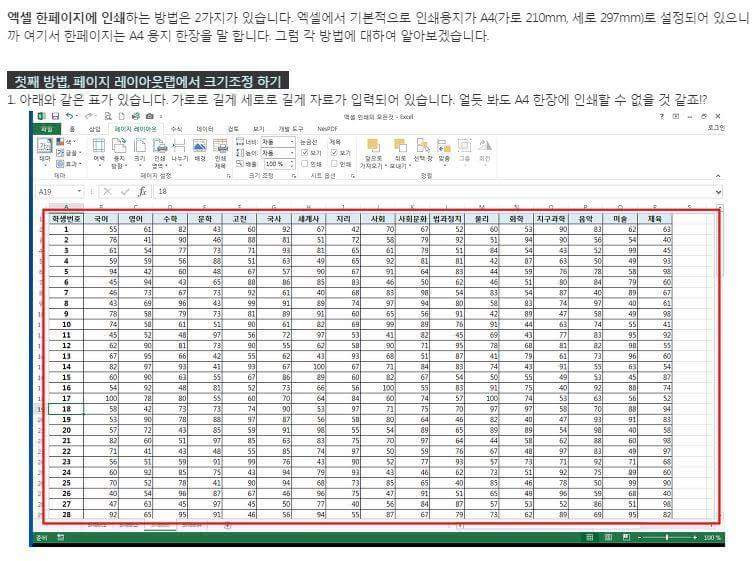Switch to the Home (홈) tab

[72, 129]
